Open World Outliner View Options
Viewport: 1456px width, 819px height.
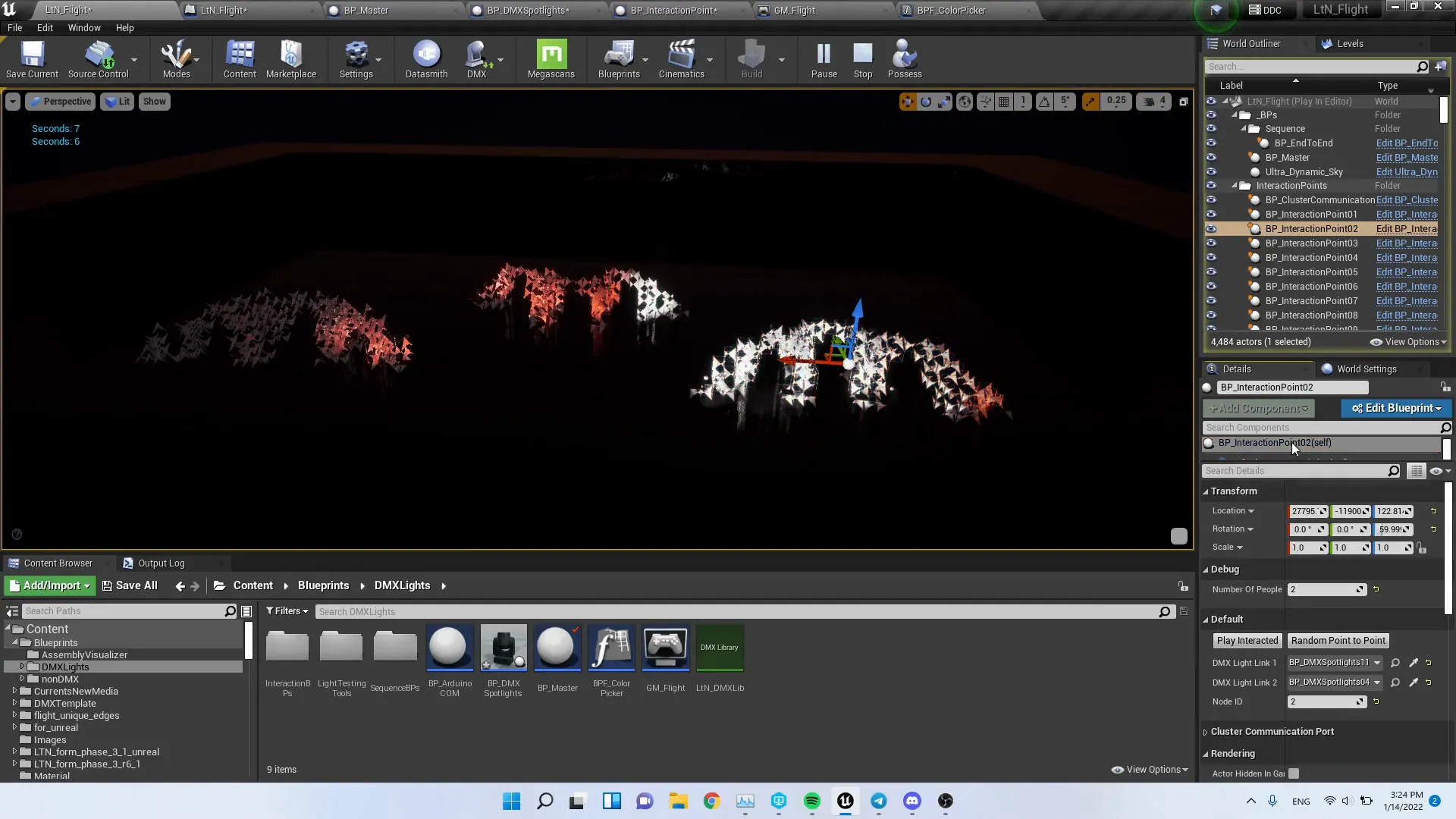1408,342
